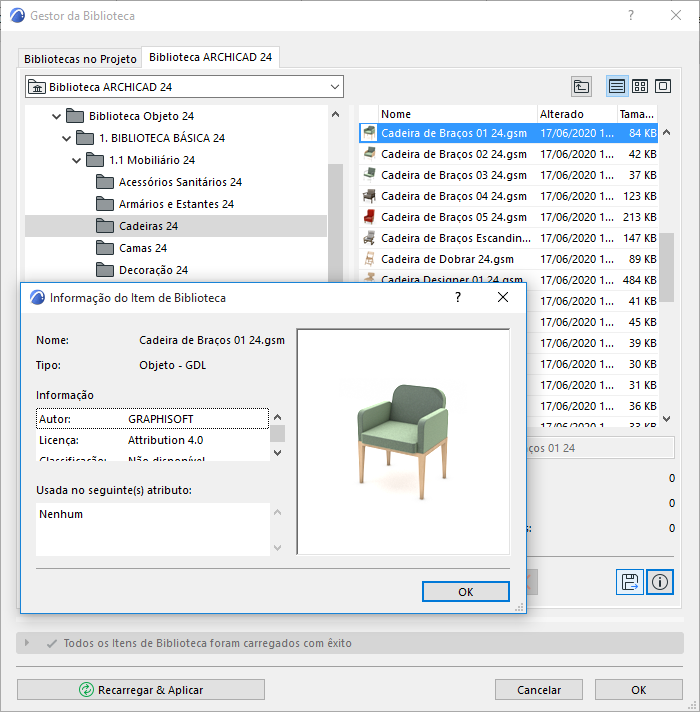Click the status checkmark icon
The width and height of the screenshot is (700, 712).
52,643
